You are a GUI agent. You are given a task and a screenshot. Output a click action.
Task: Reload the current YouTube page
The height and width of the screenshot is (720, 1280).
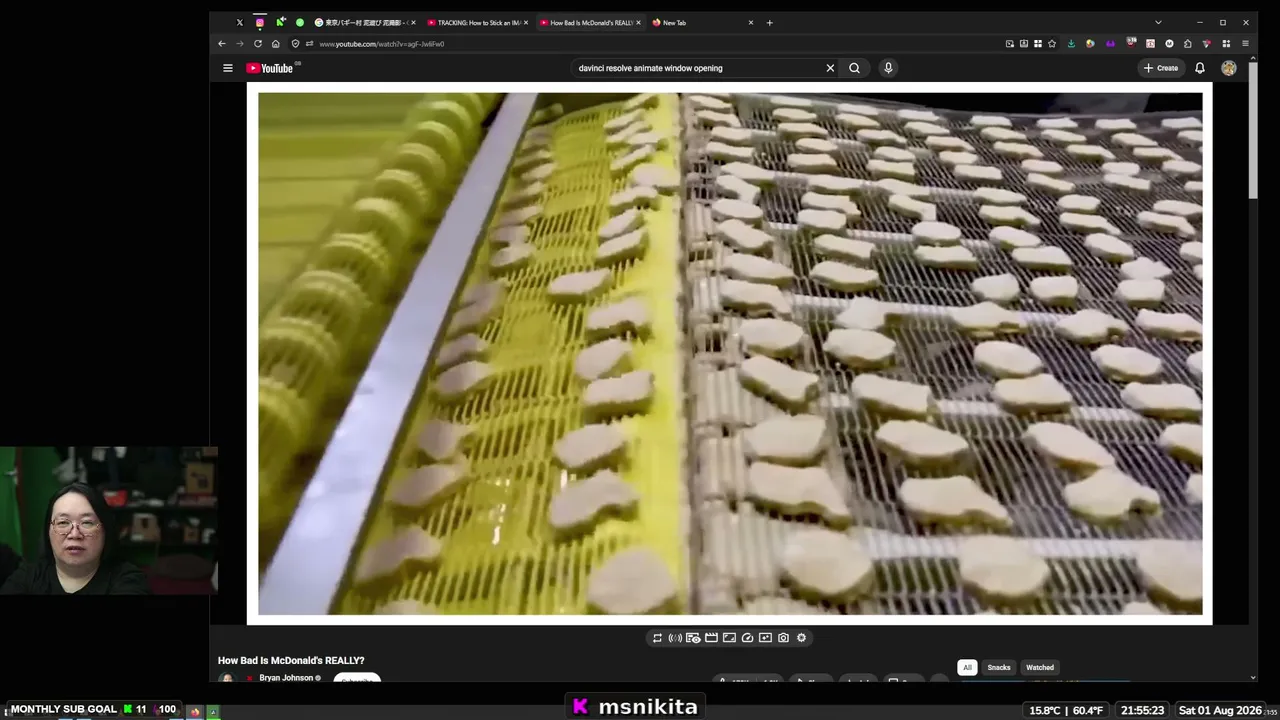tap(258, 44)
